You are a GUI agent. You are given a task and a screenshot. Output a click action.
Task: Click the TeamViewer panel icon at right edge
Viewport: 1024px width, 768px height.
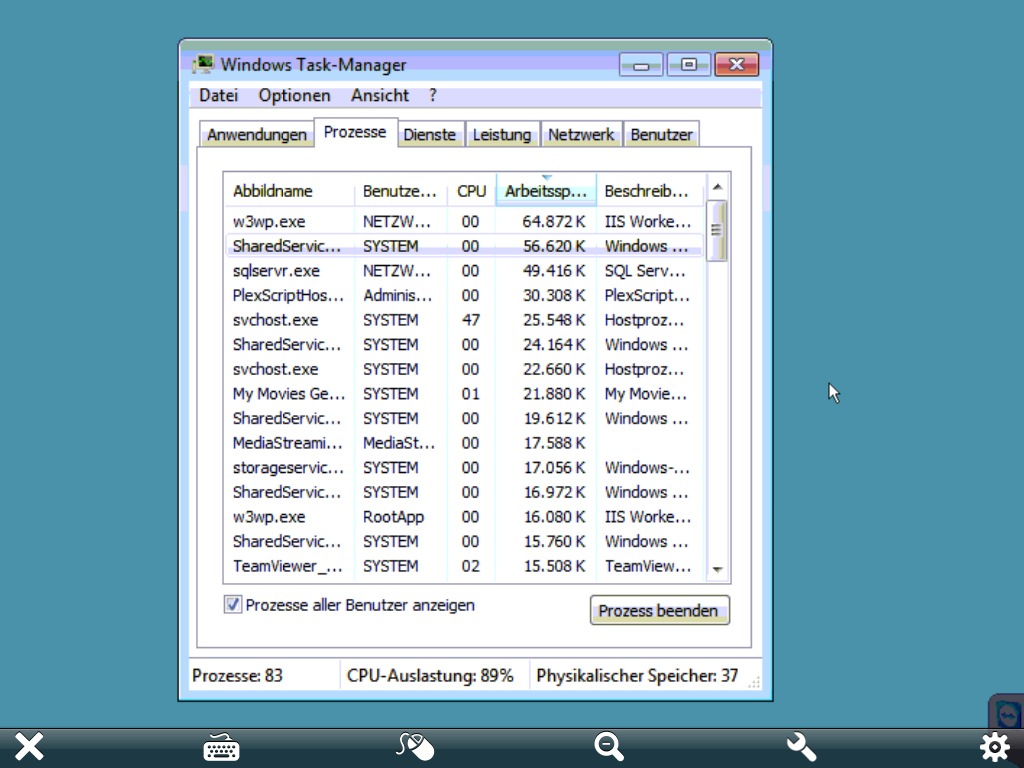pos(1007,711)
